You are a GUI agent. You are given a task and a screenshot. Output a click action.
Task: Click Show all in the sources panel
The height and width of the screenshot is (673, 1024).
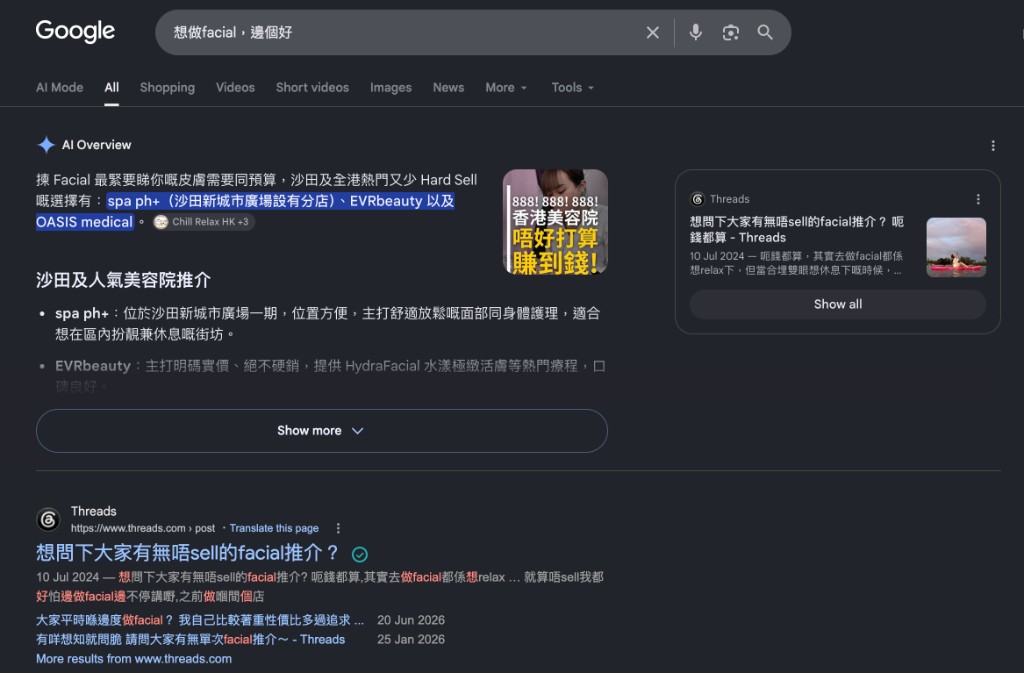[x=838, y=304]
